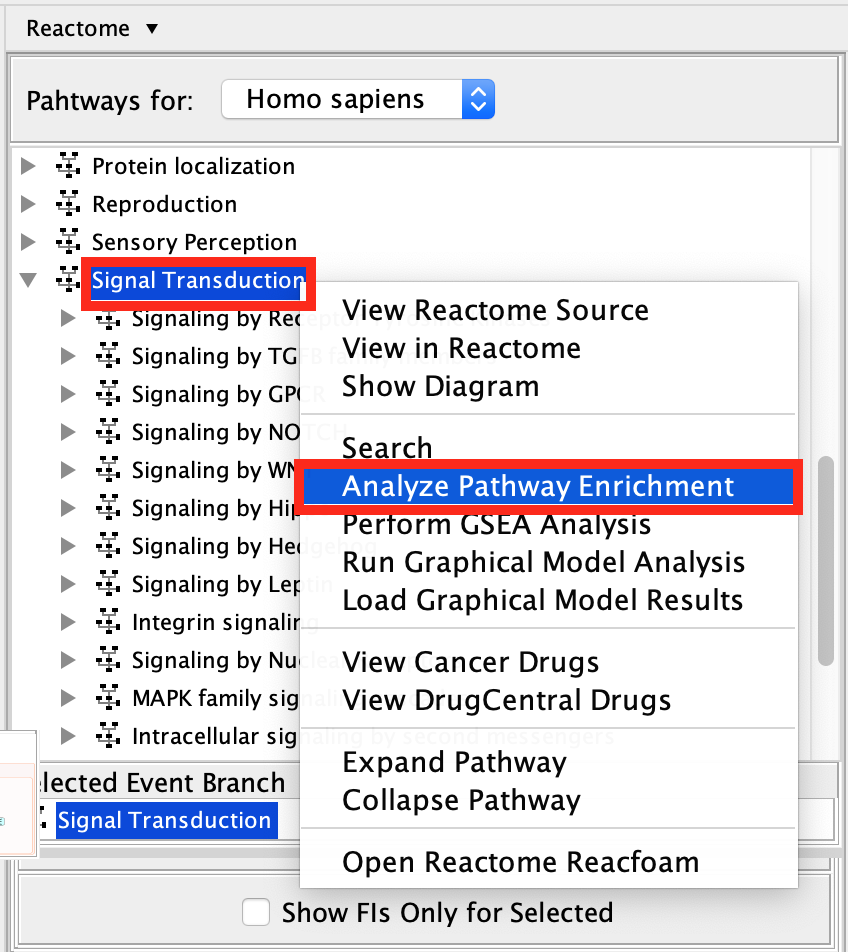The image size is (848, 952).
Task: Select View Cancer Drugs option
Action: 470,662
